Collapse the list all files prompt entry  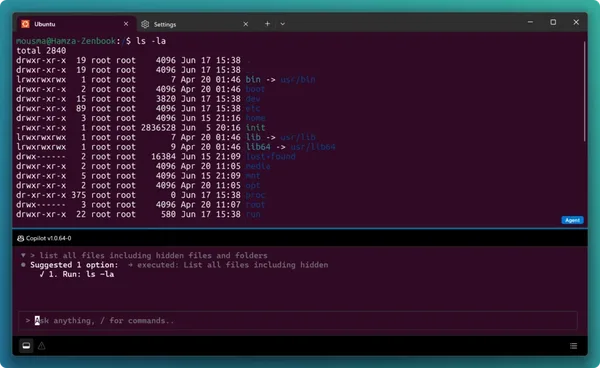23,255
